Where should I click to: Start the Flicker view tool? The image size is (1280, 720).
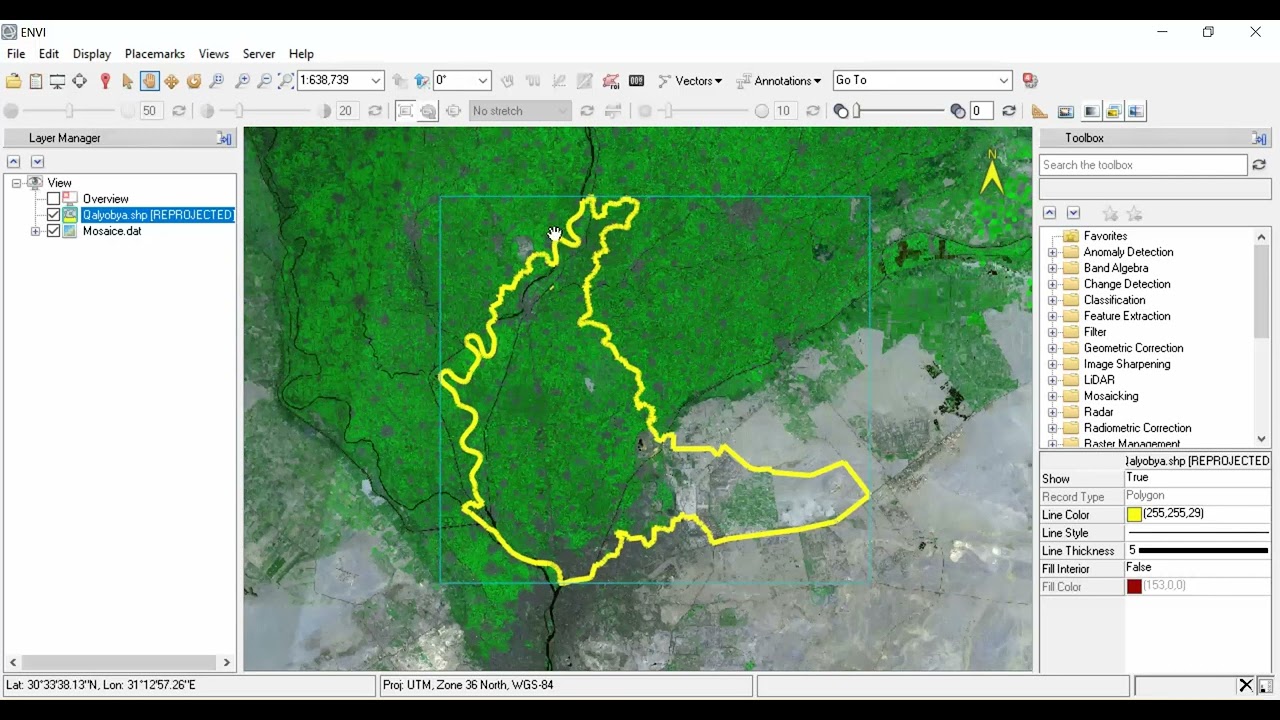1113,111
